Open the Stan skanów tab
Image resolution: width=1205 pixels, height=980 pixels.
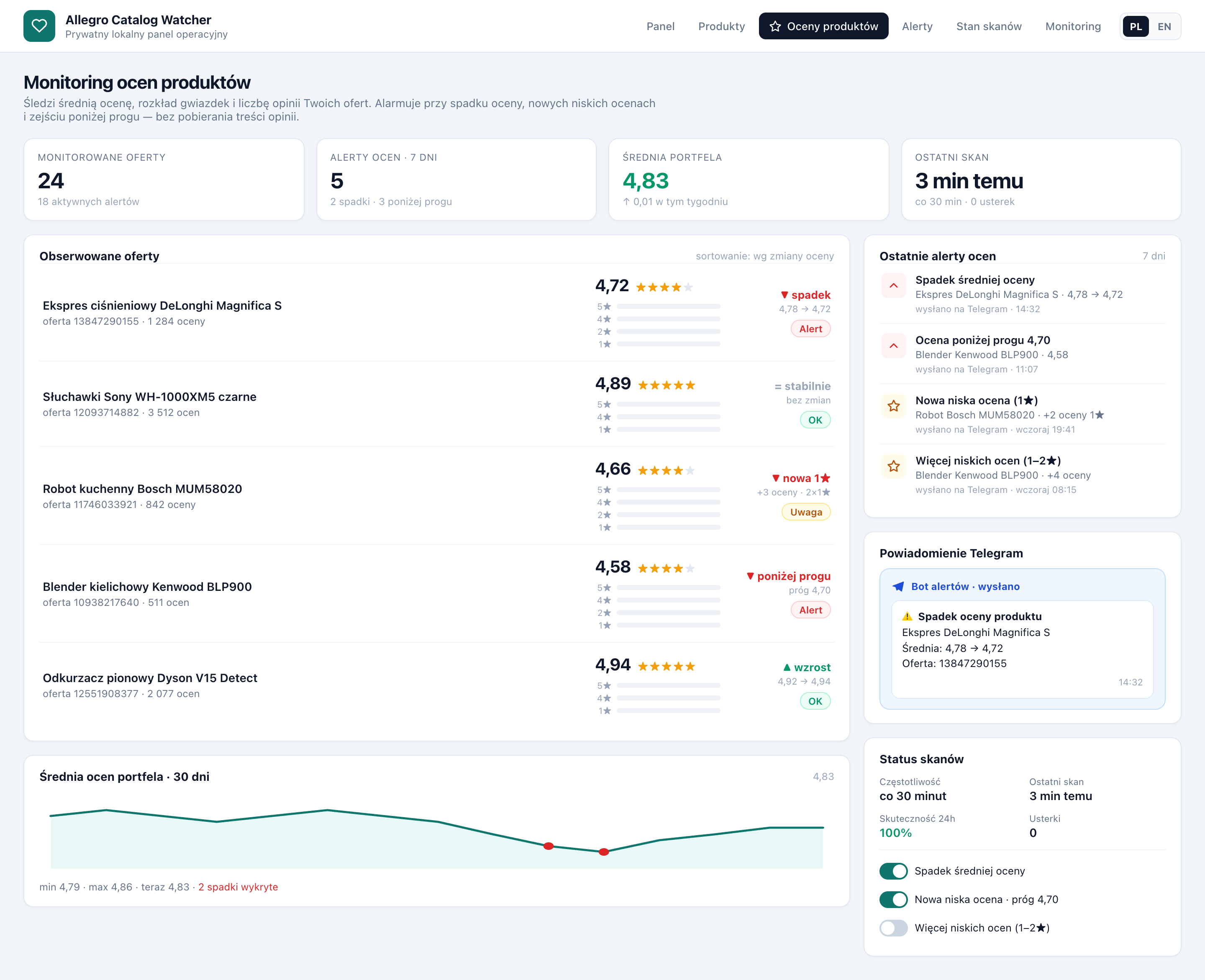click(989, 26)
